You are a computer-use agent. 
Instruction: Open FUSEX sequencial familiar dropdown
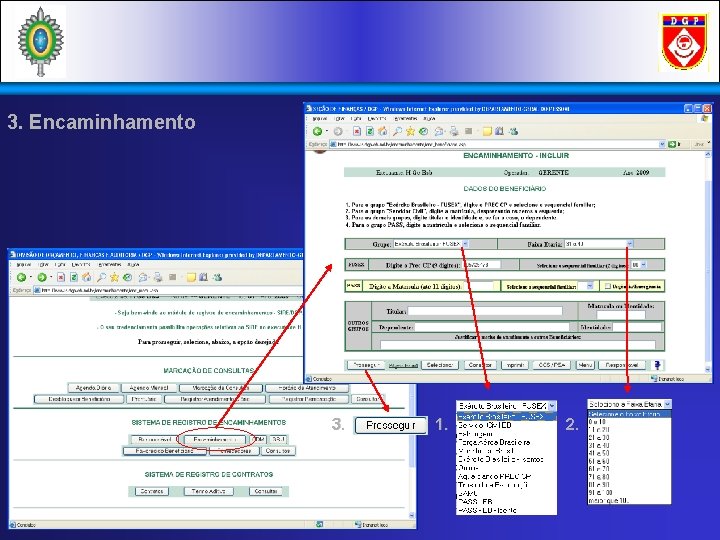pos(643,265)
